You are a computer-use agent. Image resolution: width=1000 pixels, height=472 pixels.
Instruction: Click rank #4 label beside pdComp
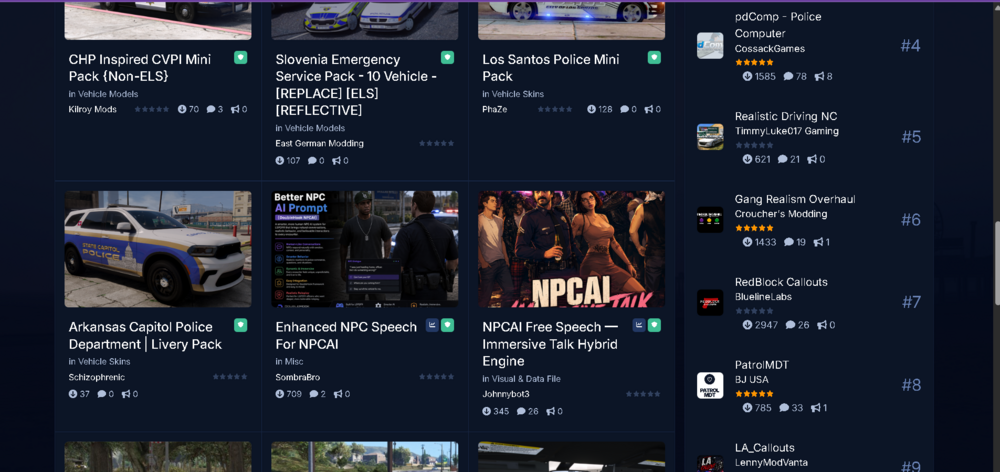(911, 45)
